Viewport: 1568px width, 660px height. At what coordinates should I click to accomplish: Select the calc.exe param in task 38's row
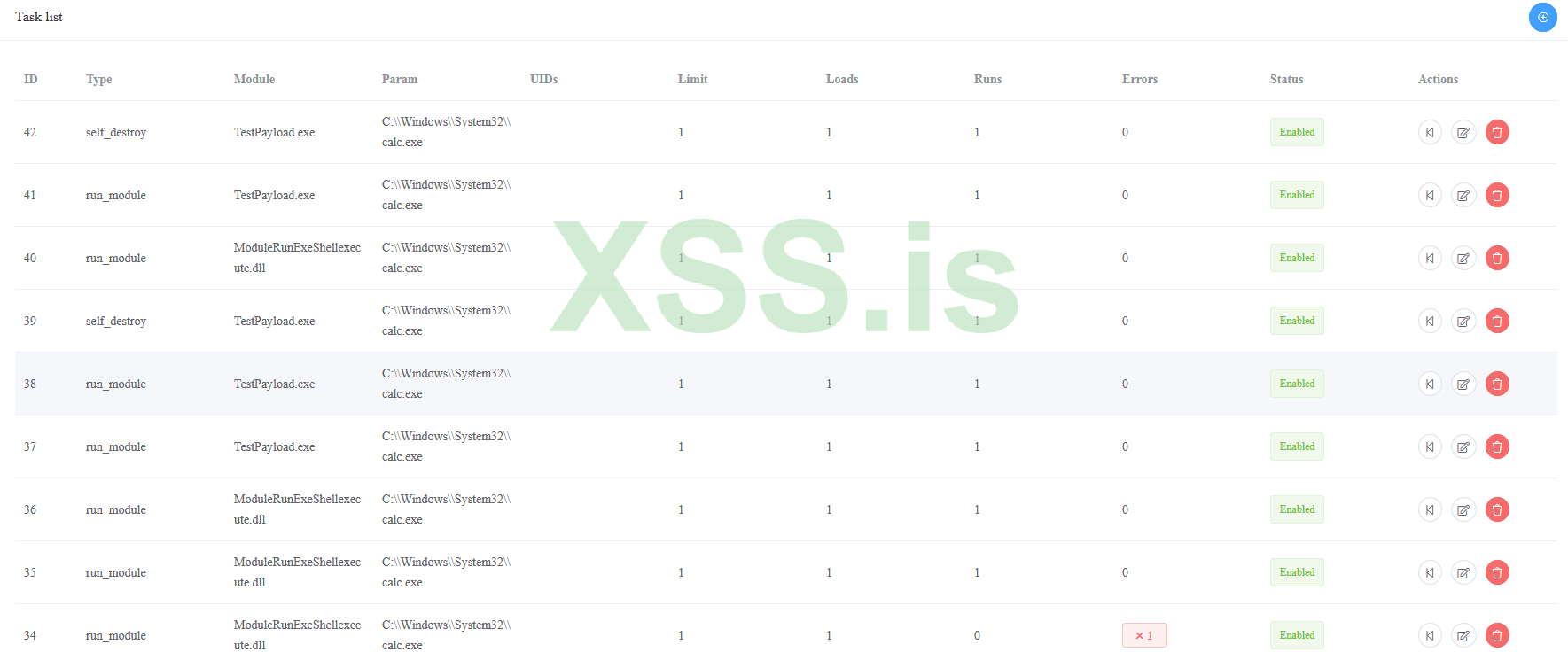[x=447, y=384]
